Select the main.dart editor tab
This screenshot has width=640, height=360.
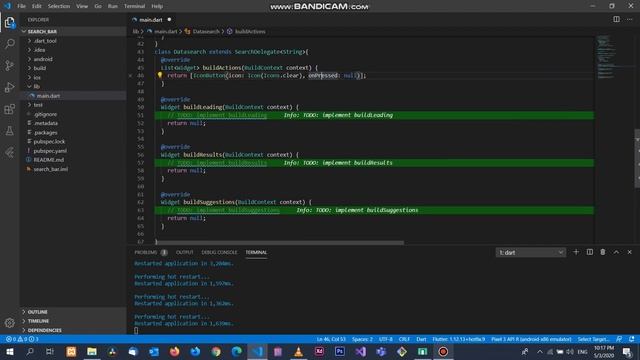click(x=151, y=20)
